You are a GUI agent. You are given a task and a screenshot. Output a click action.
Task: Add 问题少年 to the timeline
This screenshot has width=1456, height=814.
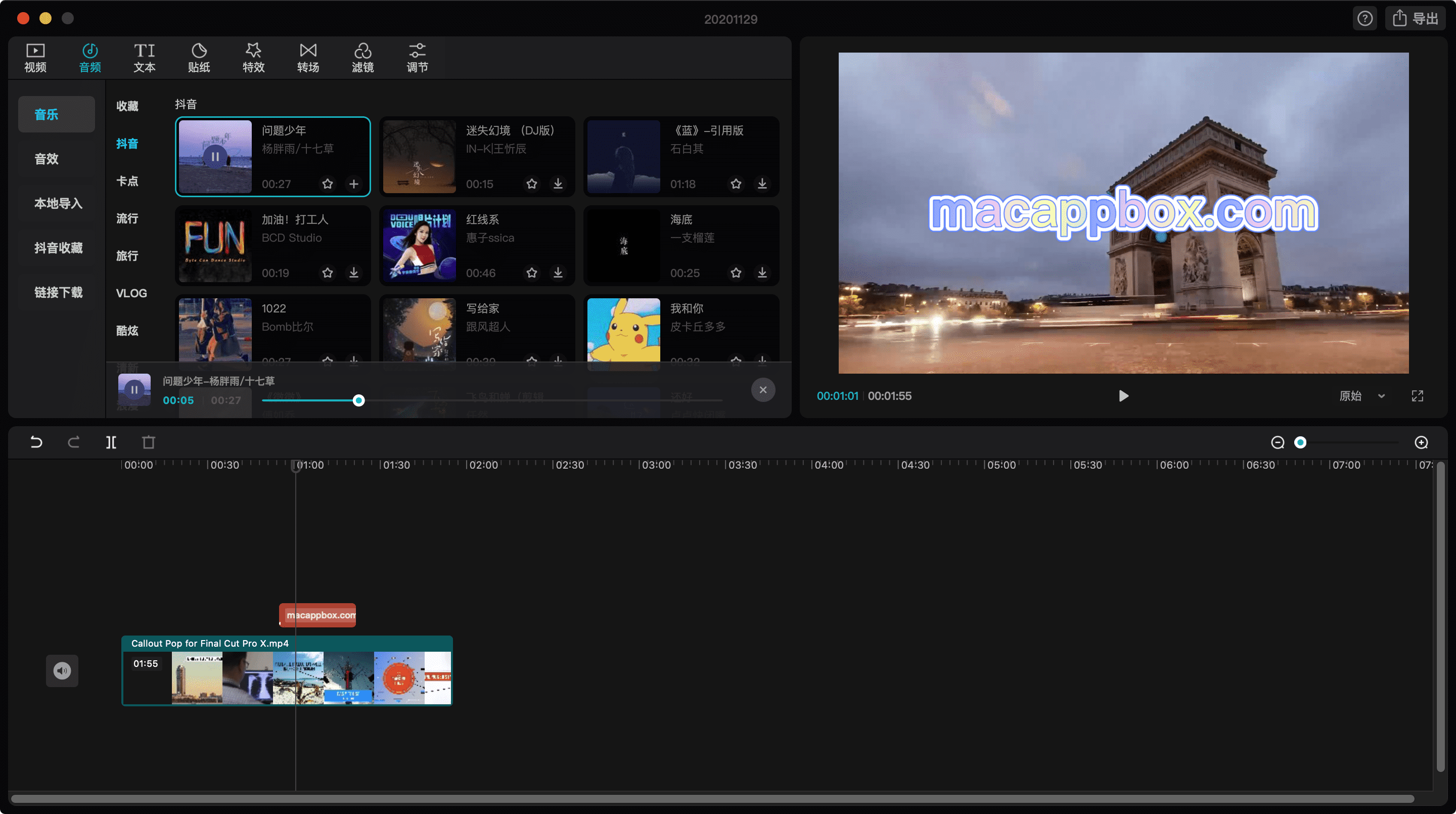(353, 184)
